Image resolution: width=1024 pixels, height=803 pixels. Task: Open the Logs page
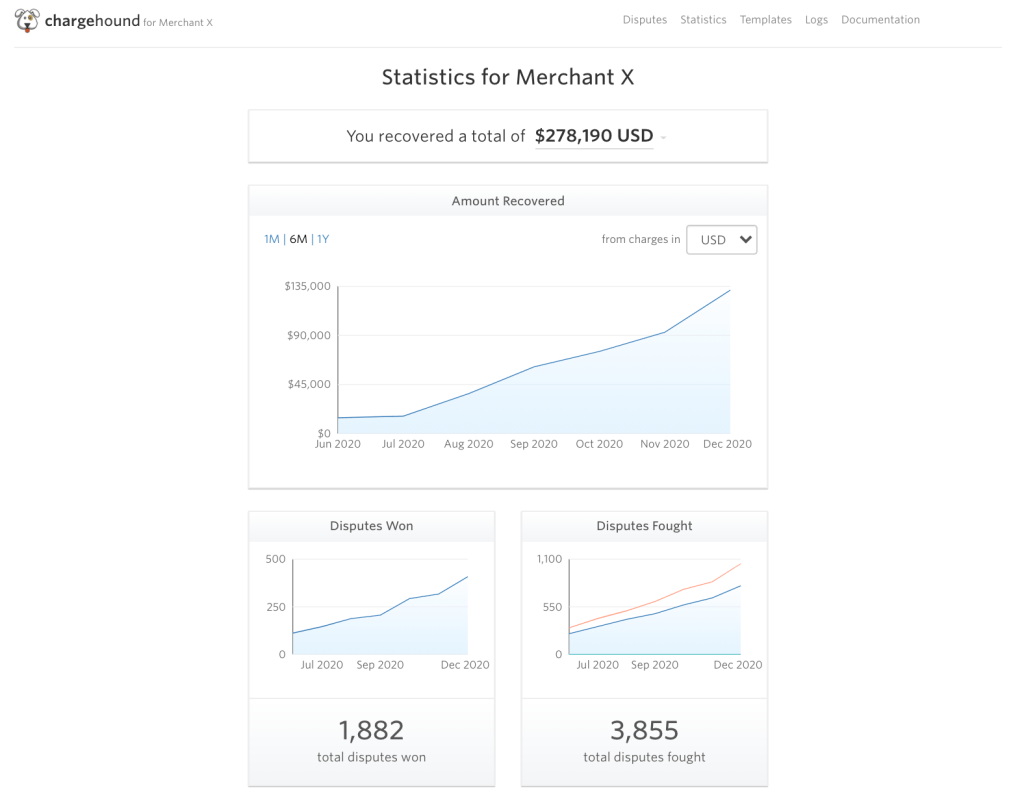816,20
